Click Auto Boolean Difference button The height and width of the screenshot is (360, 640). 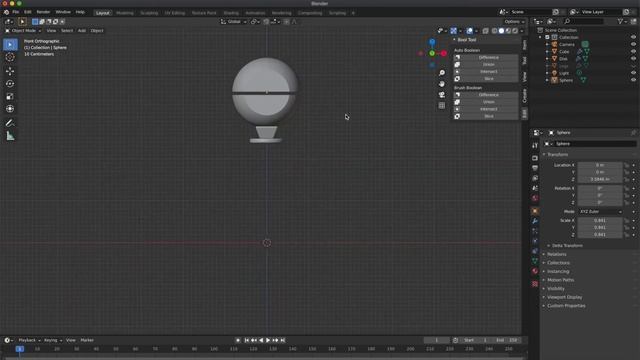(x=485, y=58)
